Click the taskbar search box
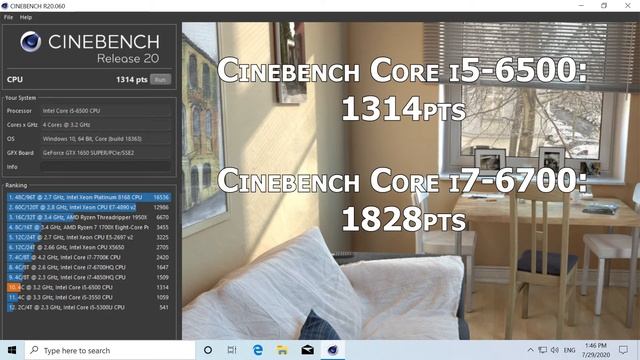Screen dimensions: 640x360 [110, 350]
